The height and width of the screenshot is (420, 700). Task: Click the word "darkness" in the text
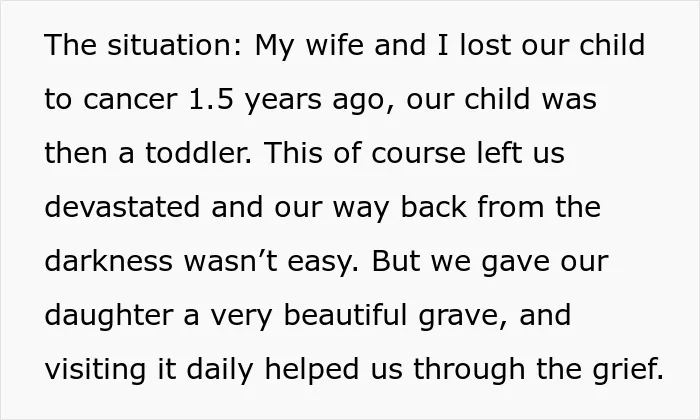tap(108, 261)
